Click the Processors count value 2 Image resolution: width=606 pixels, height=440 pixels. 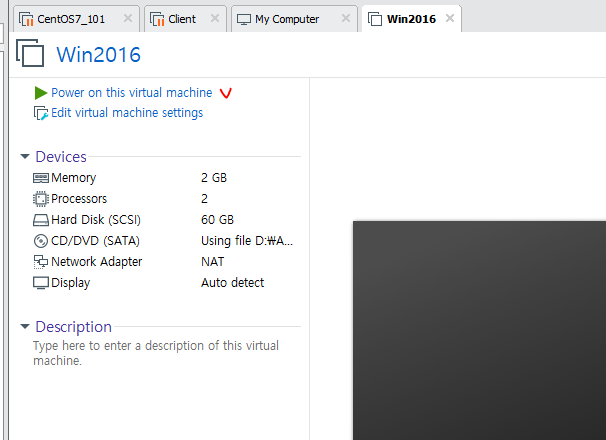pos(204,199)
